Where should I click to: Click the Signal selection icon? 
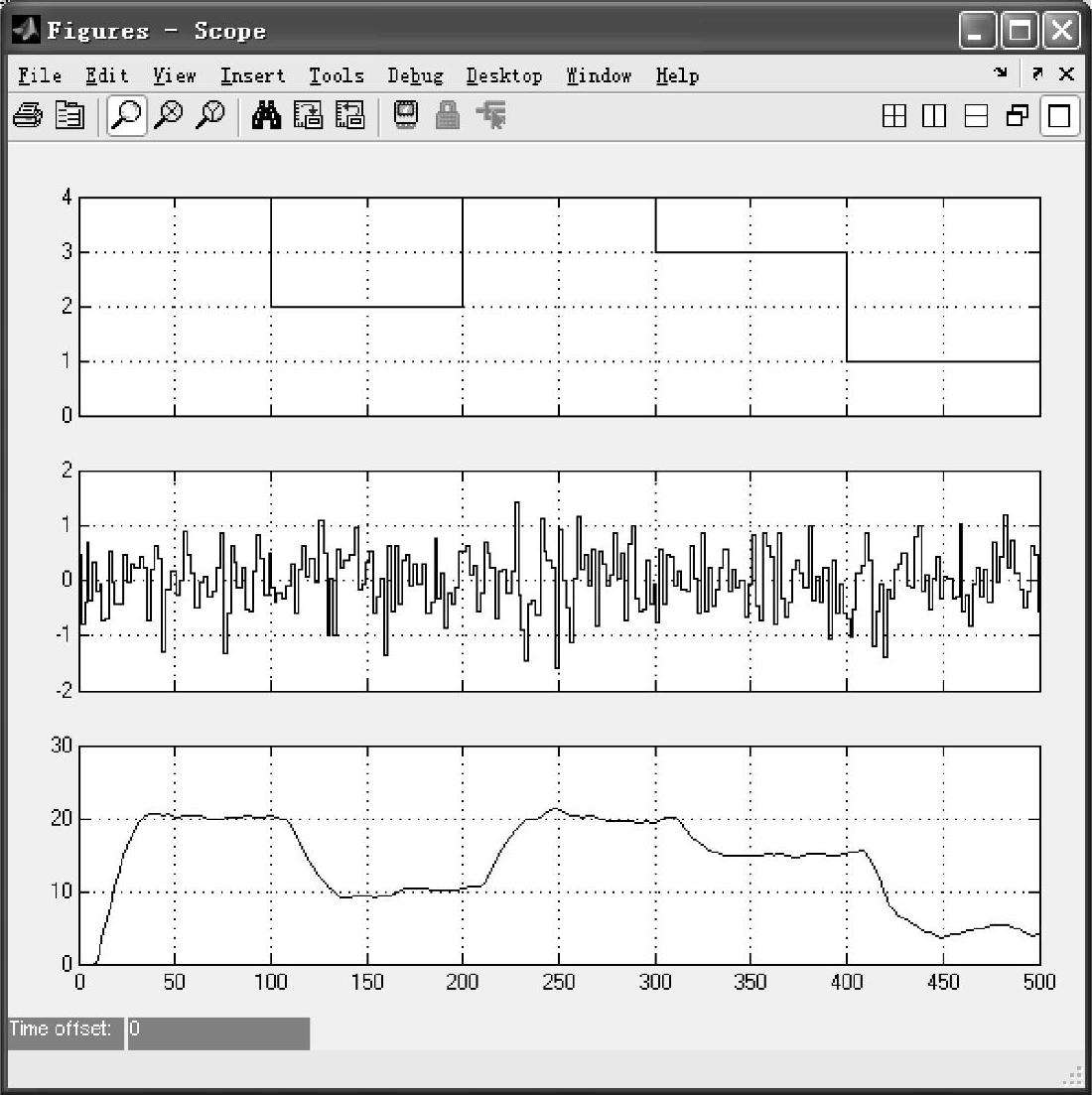click(490, 116)
